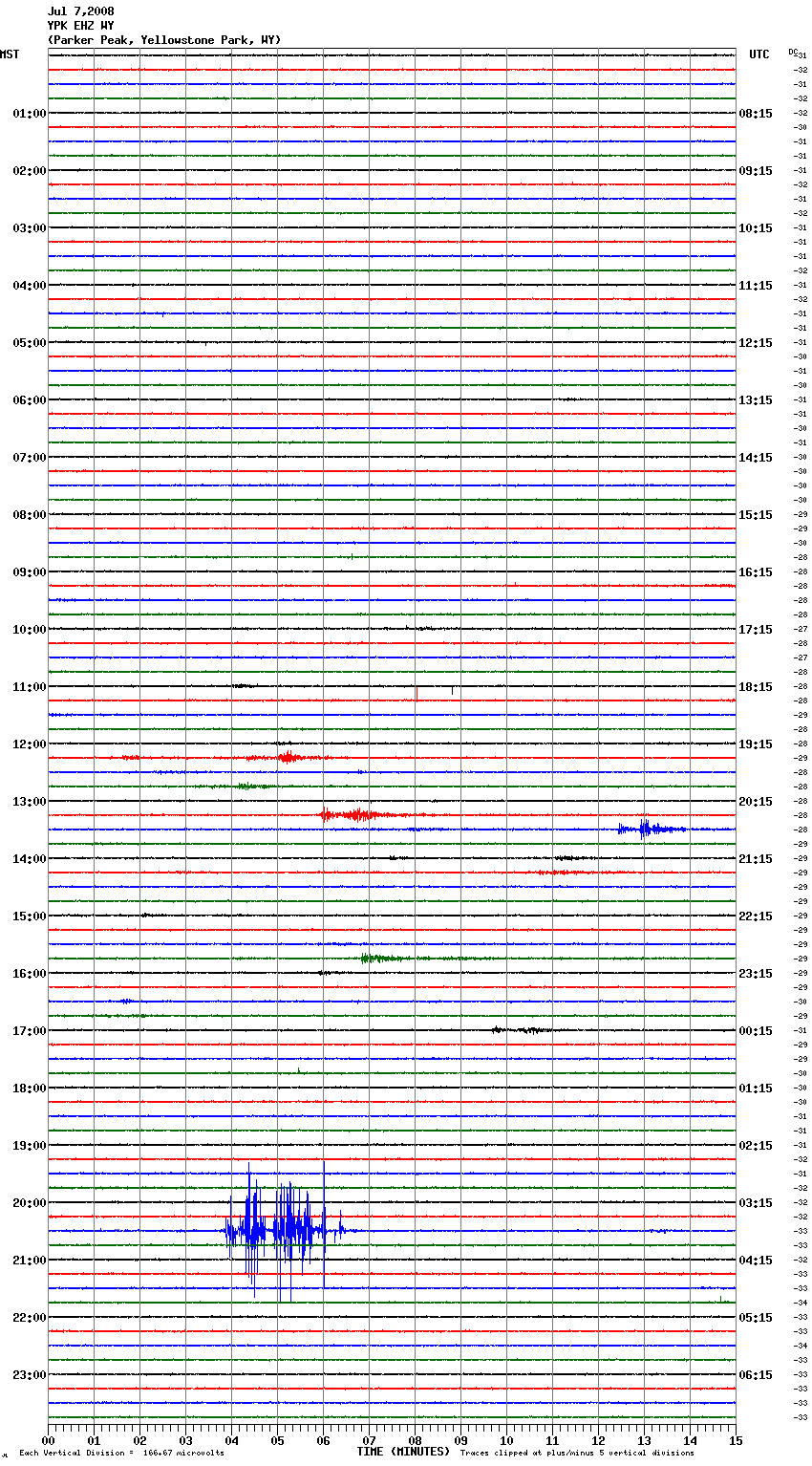The width and height of the screenshot is (812, 1466).
Task: Select the 23:00 MST time label
Action: tap(30, 1375)
